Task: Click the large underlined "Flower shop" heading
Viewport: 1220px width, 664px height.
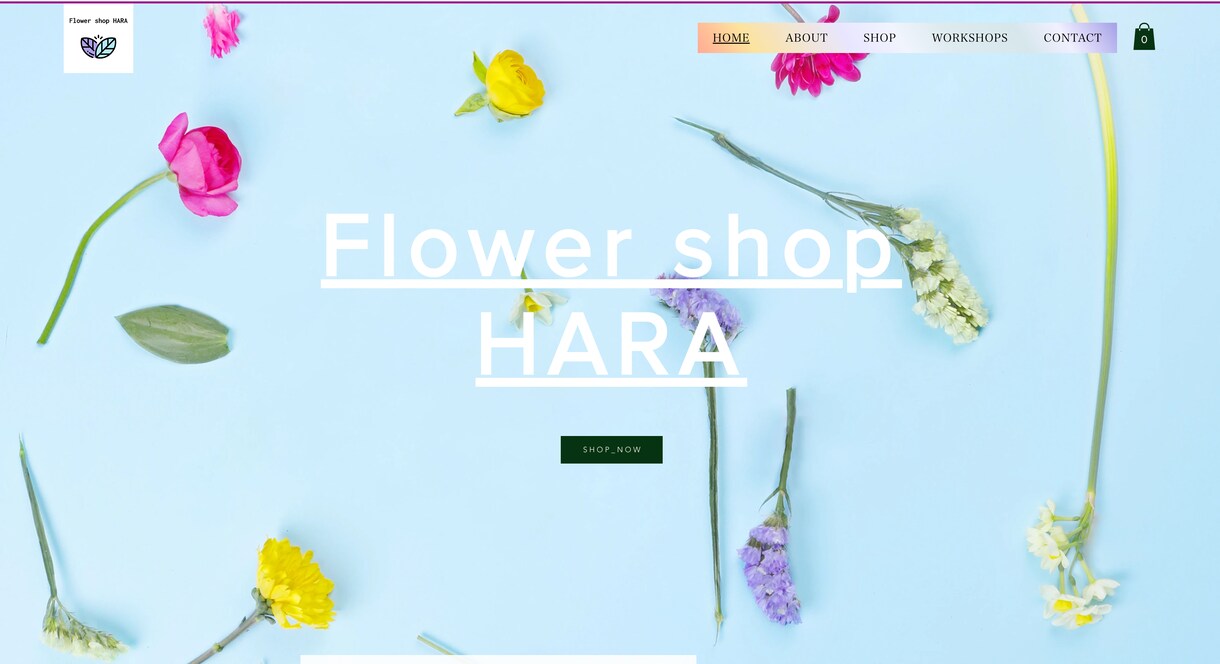Action: [610, 247]
